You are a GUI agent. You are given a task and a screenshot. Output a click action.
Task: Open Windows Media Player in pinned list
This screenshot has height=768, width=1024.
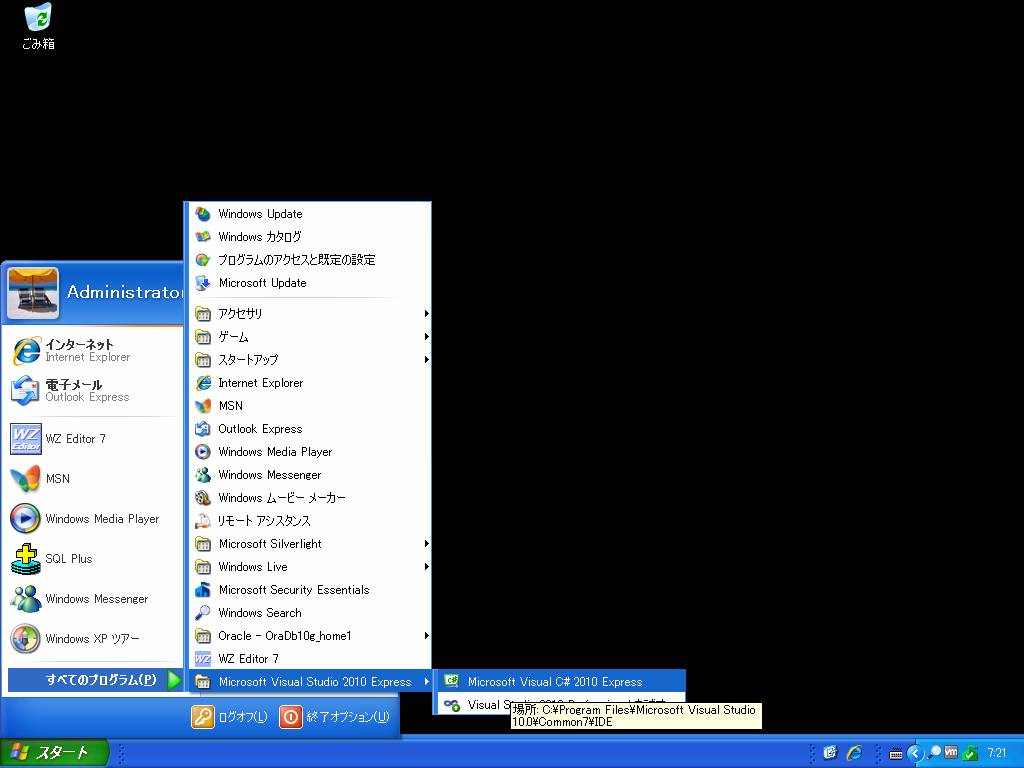pyautogui.click(x=101, y=519)
